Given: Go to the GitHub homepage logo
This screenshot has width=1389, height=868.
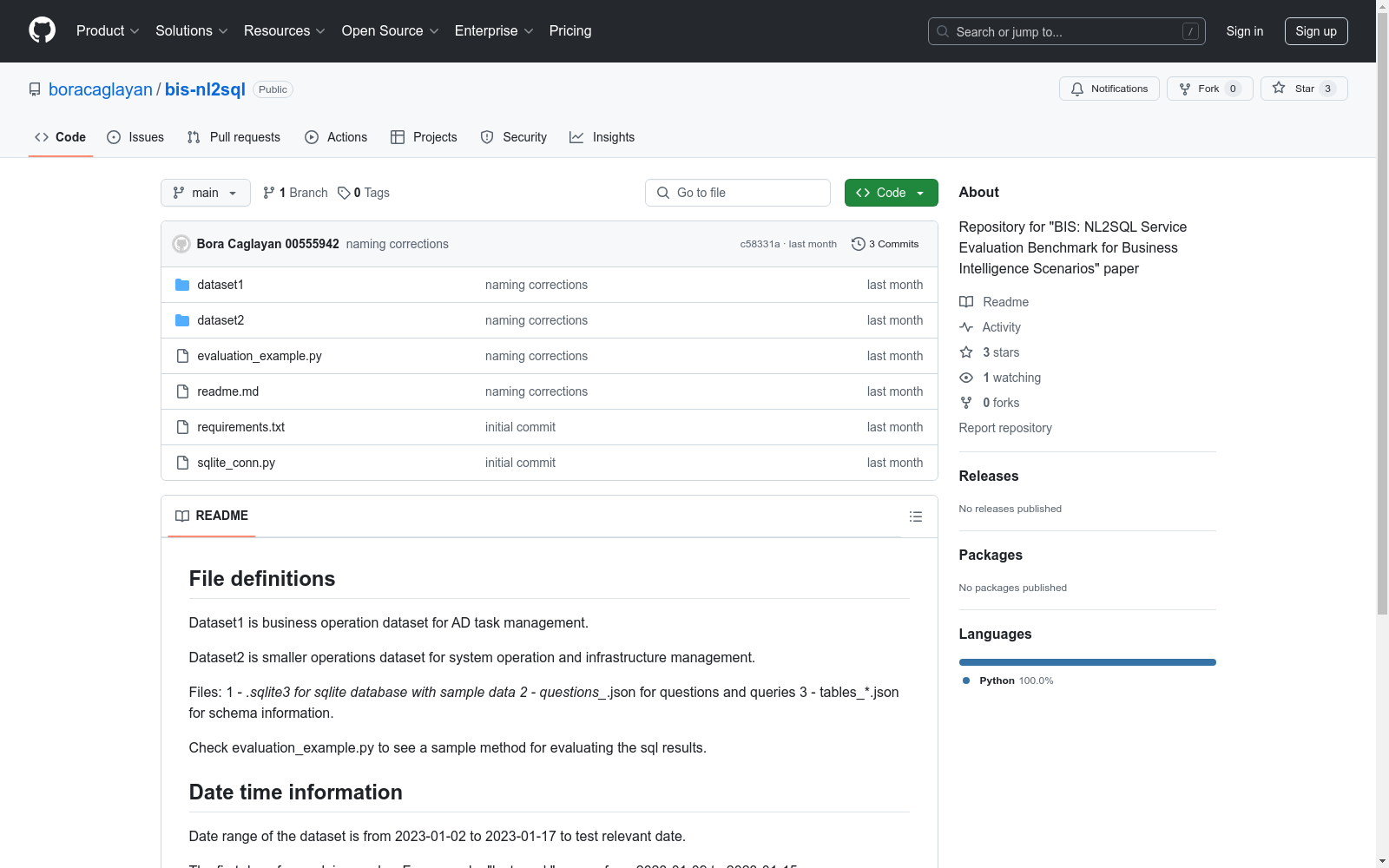Looking at the screenshot, I should (x=42, y=30).
